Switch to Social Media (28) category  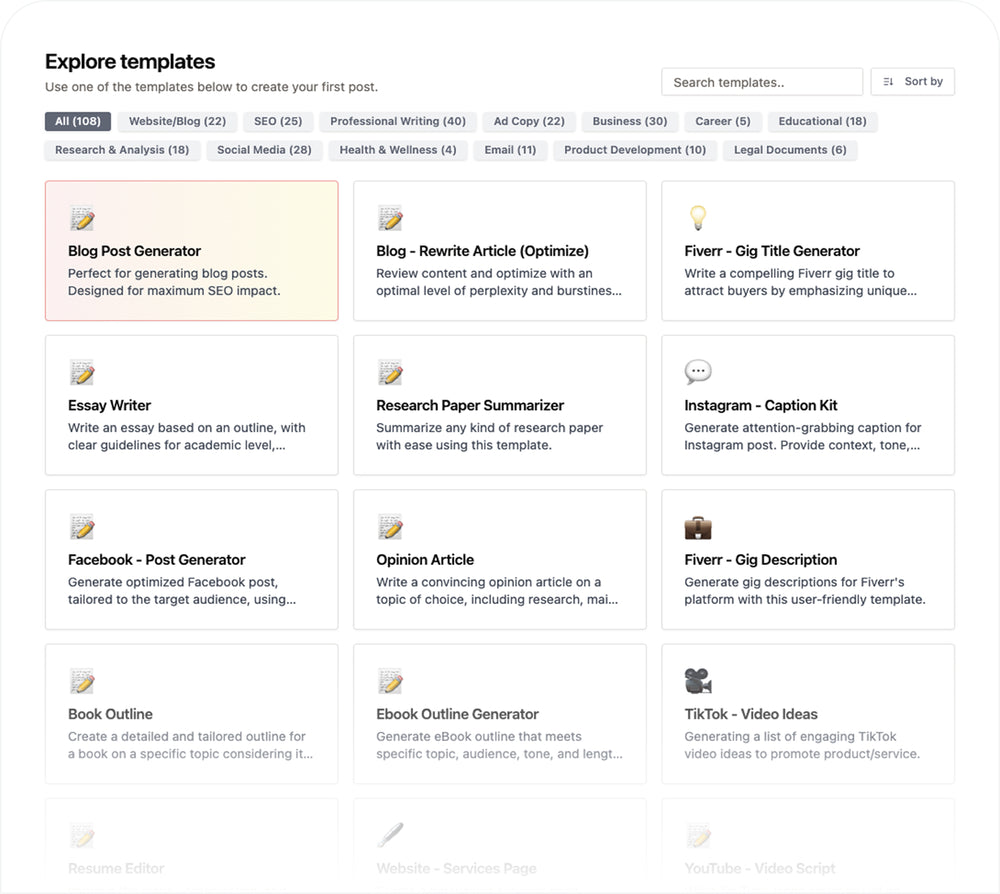click(264, 150)
